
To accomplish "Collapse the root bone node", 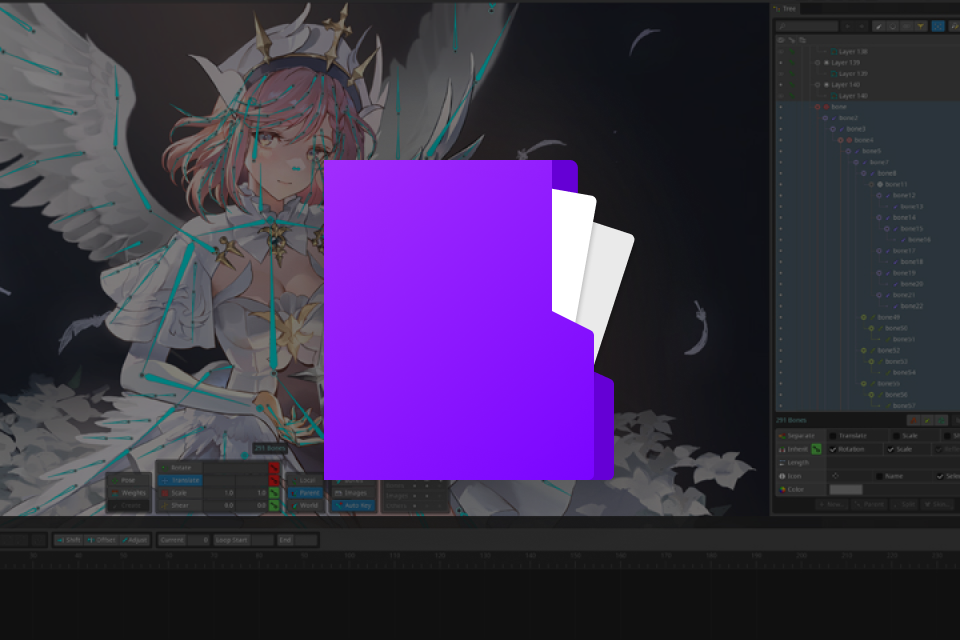I will coord(817,107).
